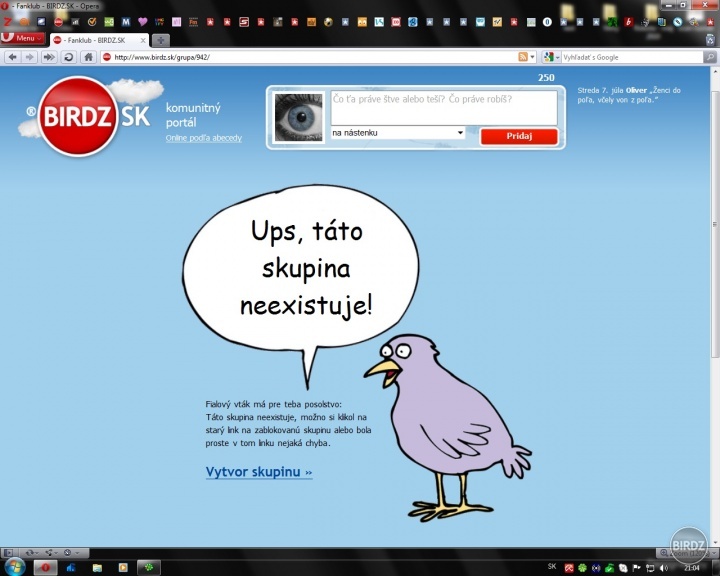Screen dimensions: 720x576
Task: Click the 21:04 clock in tray
Action: click(x=692, y=568)
